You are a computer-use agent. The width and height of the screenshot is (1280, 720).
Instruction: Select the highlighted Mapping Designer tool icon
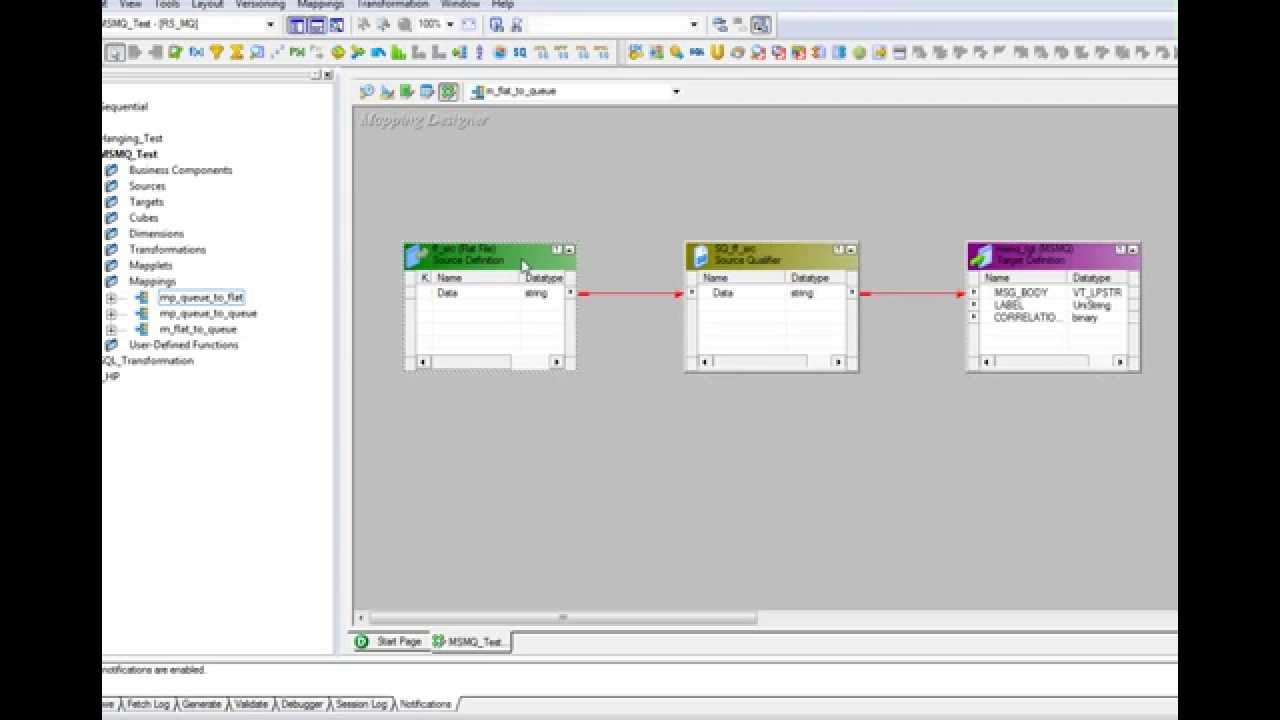(x=448, y=91)
